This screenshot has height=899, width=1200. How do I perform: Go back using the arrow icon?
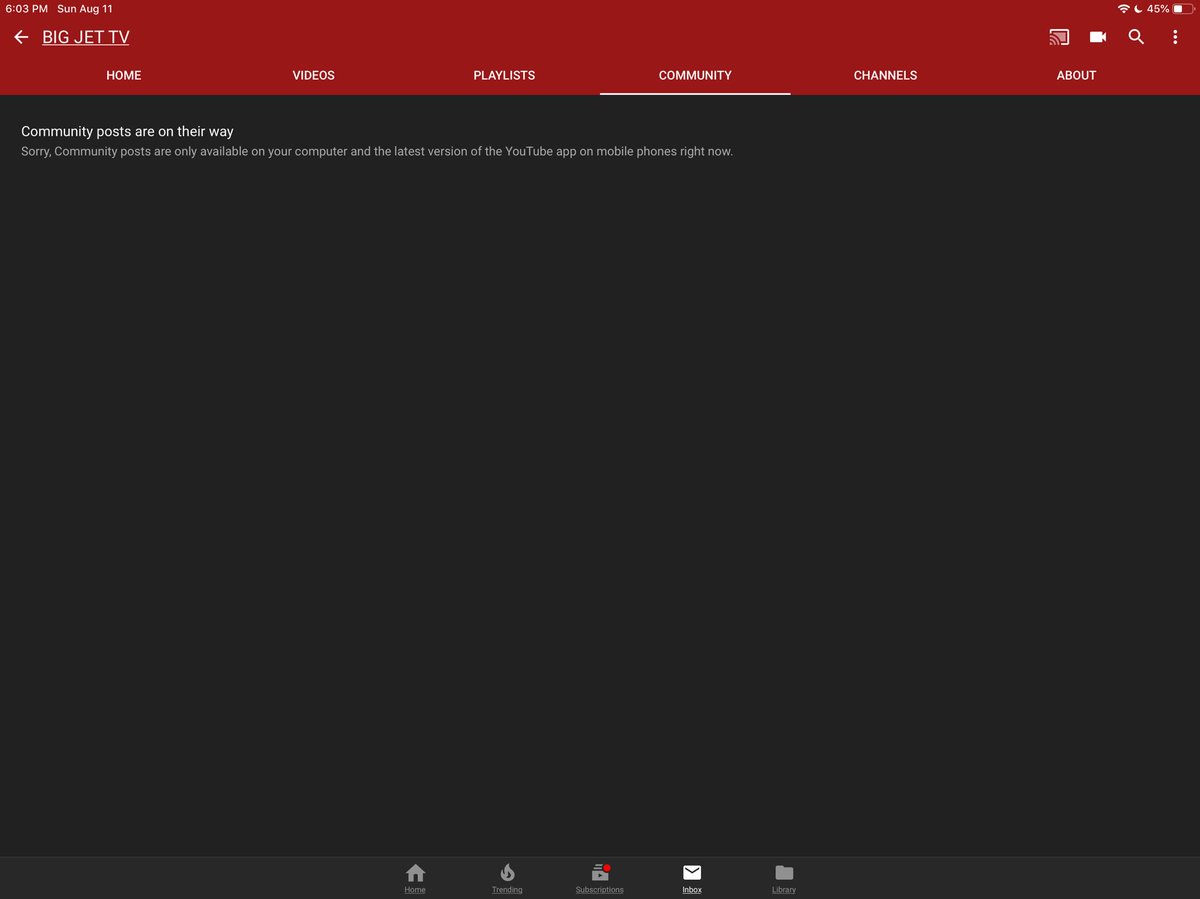(21, 37)
